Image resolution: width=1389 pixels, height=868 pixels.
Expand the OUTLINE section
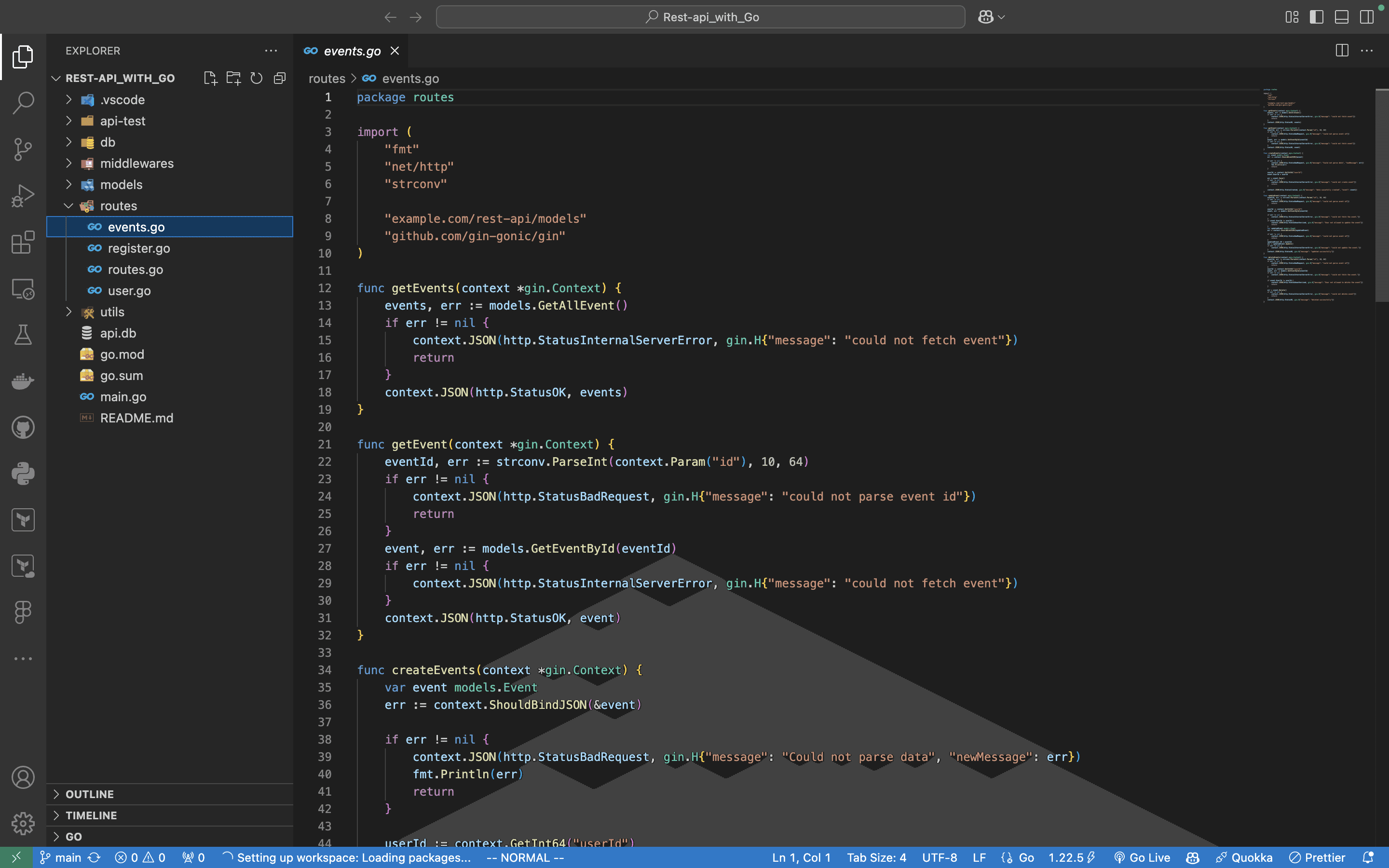click(90, 794)
